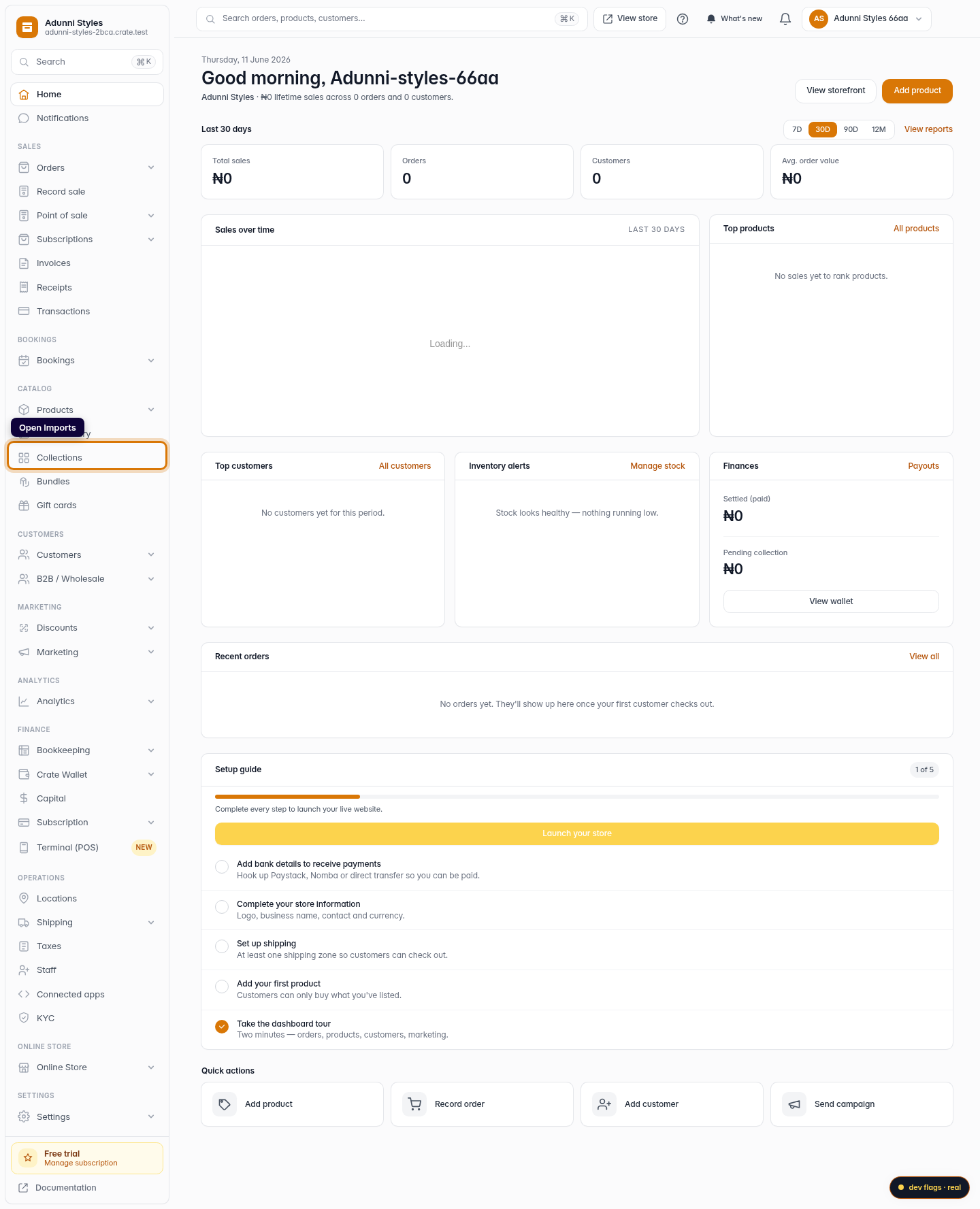This screenshot has width=980, height=1209.
Task: Click the dev flags real badge
Action: 930,1187
